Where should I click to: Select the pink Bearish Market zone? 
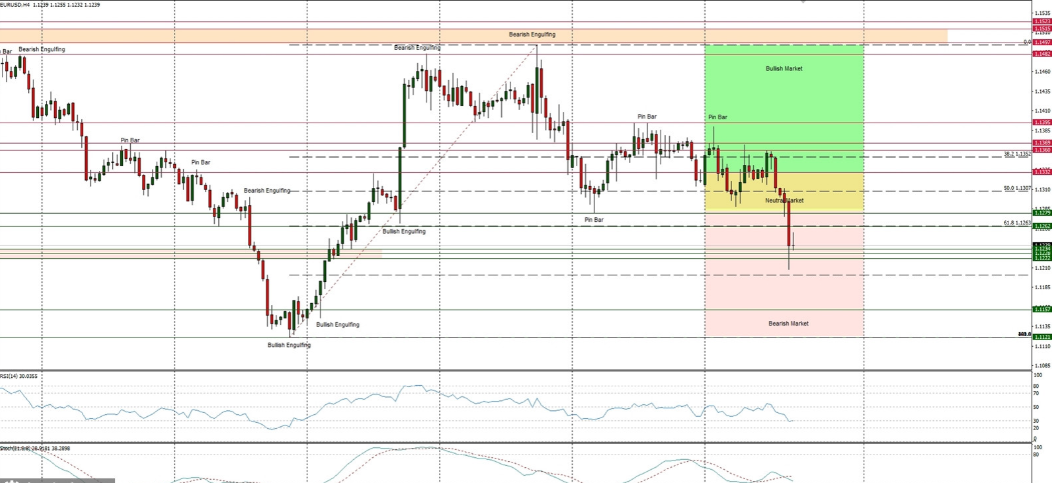pos(785,300)
